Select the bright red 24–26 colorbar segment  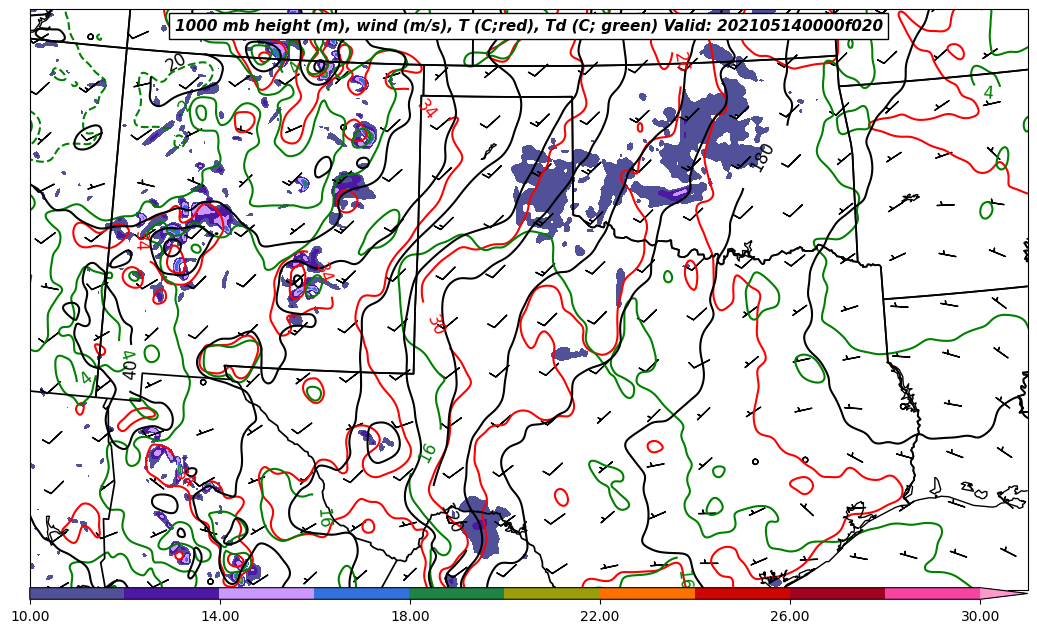coord(742,593)
